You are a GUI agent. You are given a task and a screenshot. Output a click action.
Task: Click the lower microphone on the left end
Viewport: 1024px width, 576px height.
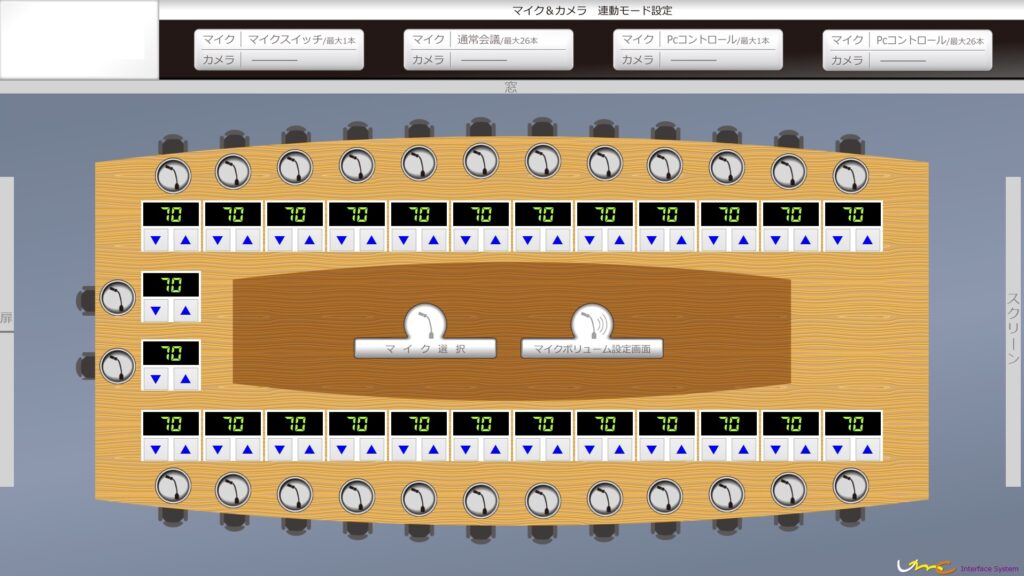click(x=118, y=365)
